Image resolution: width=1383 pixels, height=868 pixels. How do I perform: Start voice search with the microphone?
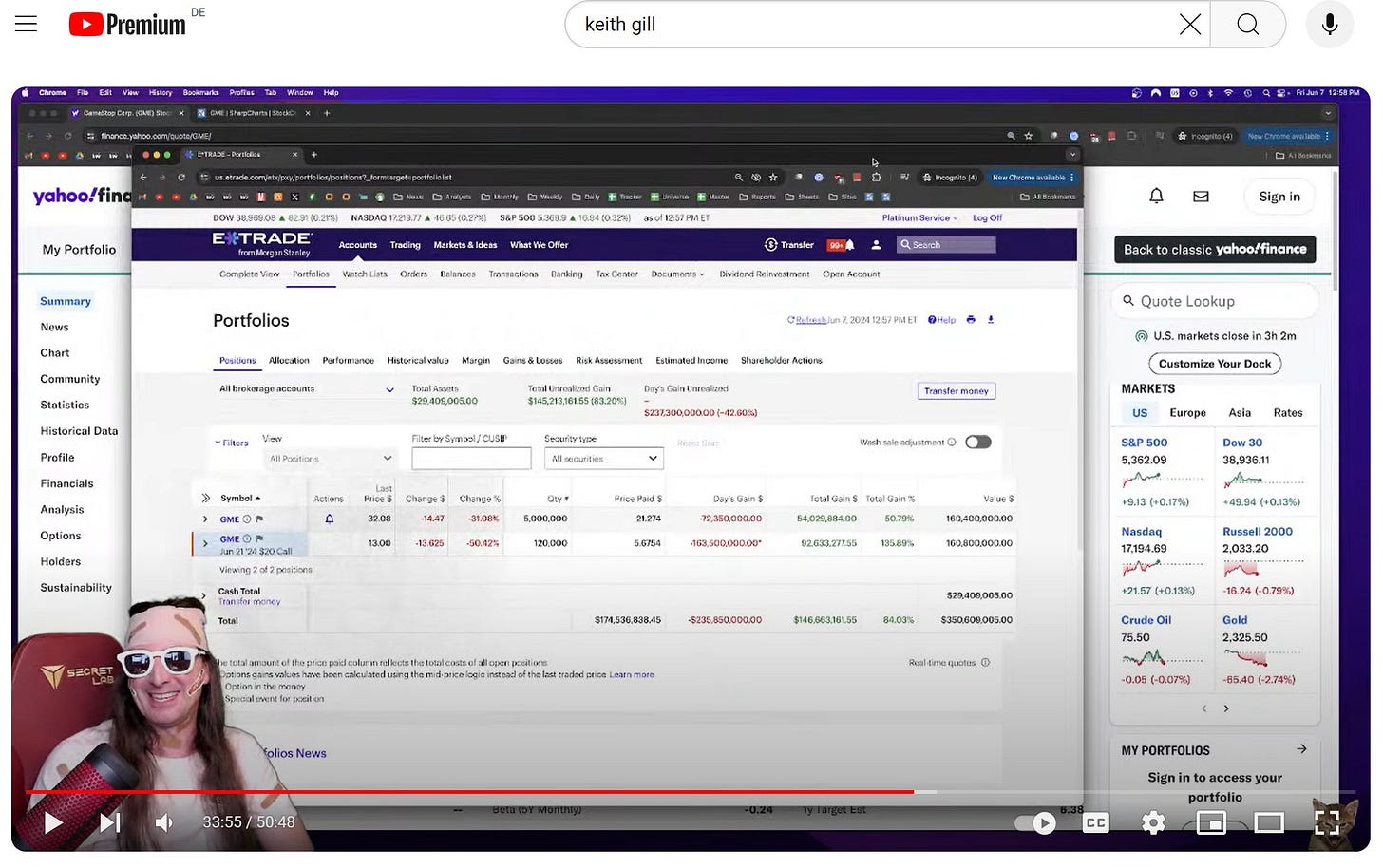[1330, 25]
